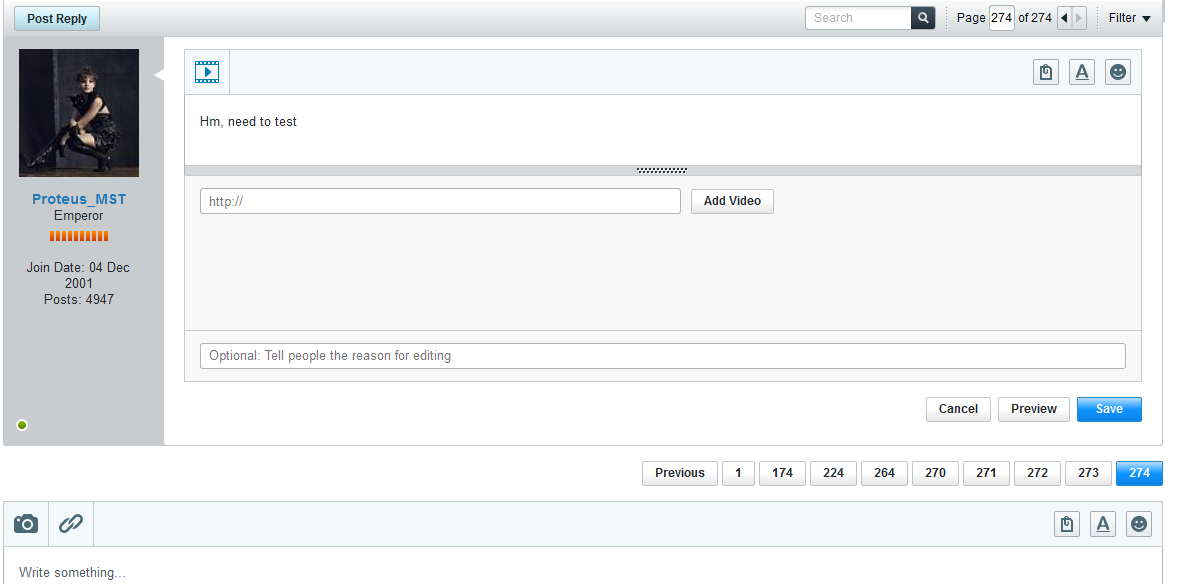
Task: Click the search magnifier button
Action: [x=923, y=18]
